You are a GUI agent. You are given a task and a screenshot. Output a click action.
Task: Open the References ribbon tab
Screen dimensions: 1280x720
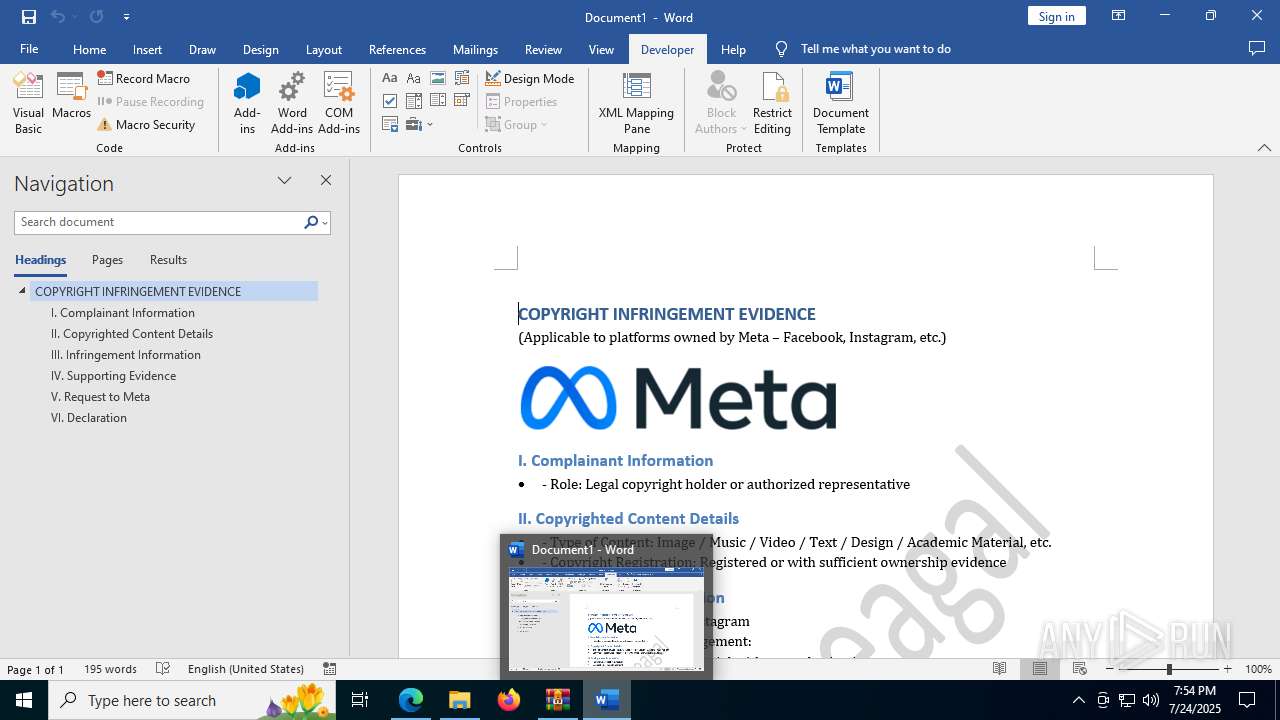(x=397, y=49)
